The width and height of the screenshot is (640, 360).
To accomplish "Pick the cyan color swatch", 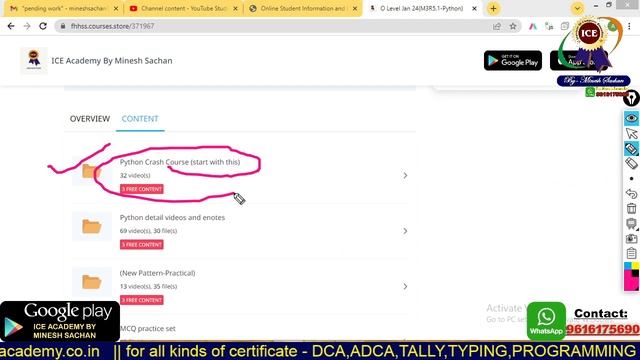I will (x=628, y=266).
